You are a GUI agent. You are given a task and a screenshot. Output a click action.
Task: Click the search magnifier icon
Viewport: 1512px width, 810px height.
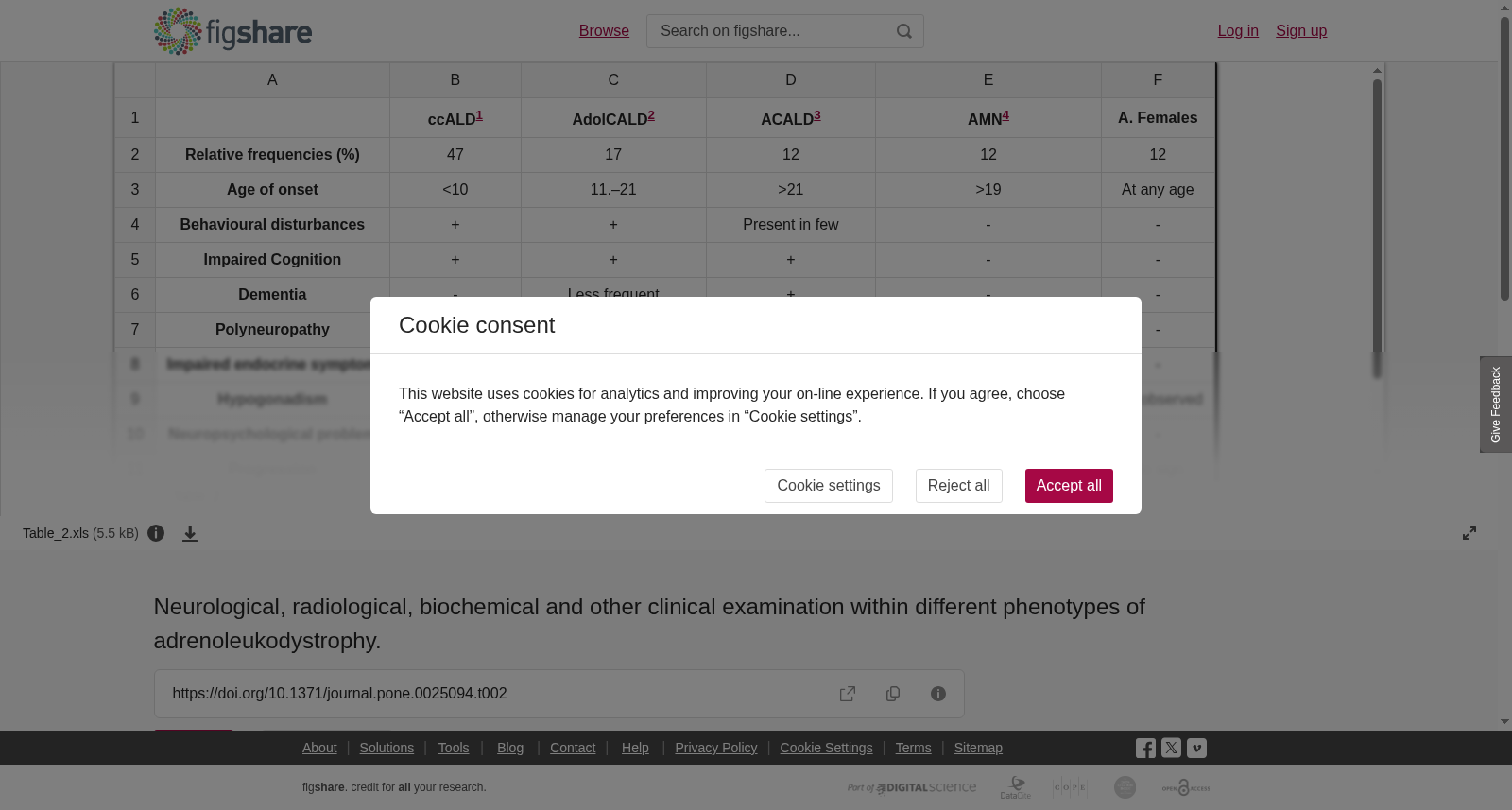tap(904, 31)
